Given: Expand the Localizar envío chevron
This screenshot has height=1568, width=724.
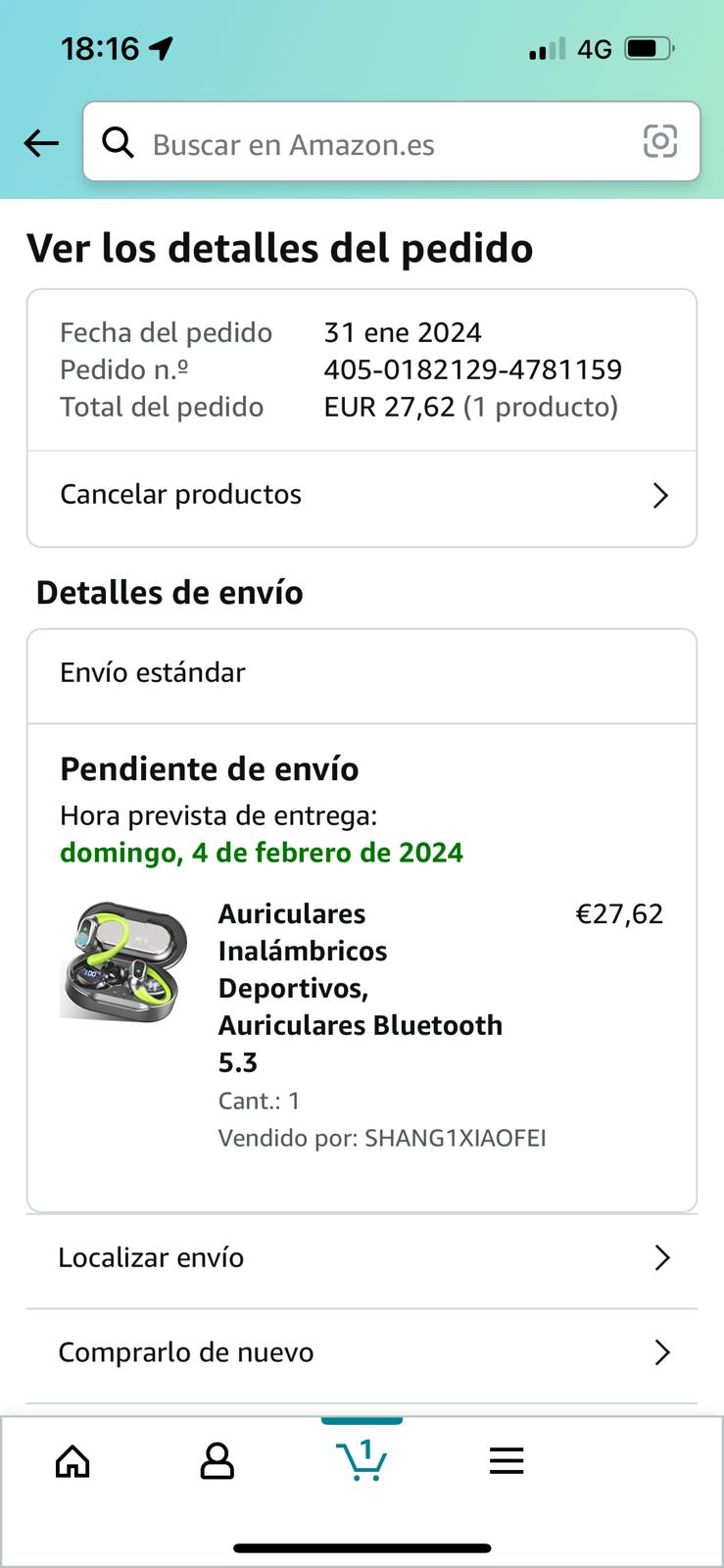Looking at the screenshot, I should 662,1258.
